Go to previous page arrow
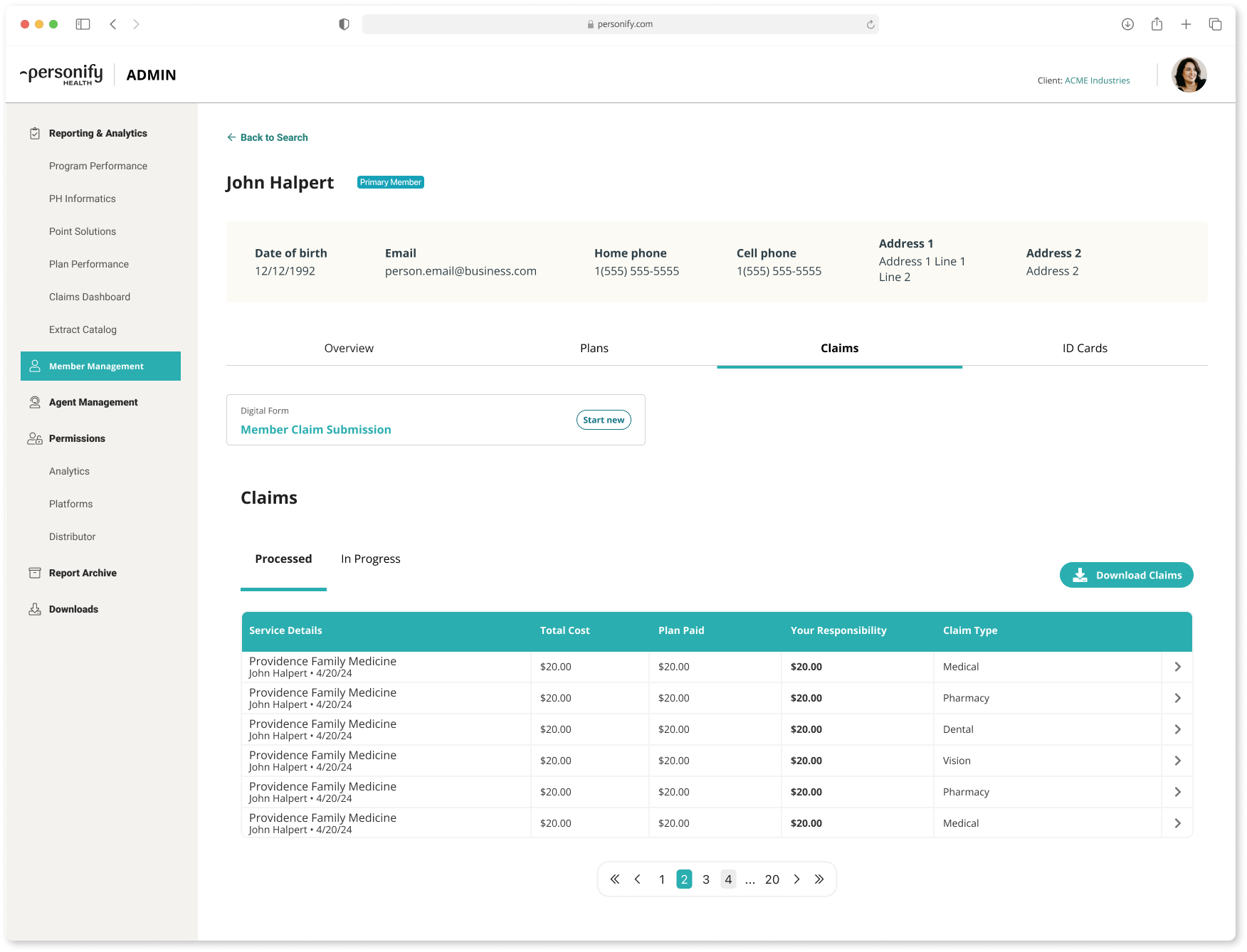Image resolution: width=1247 pixels, height=952 pixels. (638, 879)
